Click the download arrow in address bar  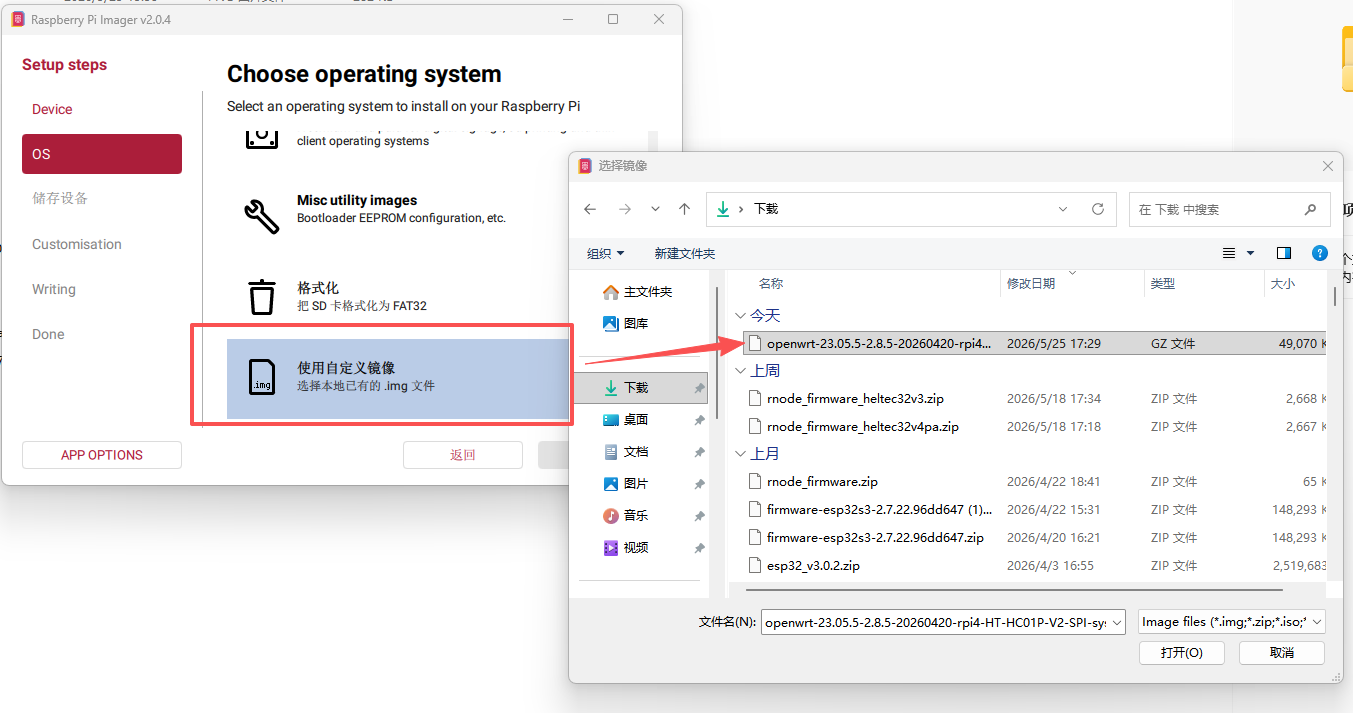coord(724,209)
